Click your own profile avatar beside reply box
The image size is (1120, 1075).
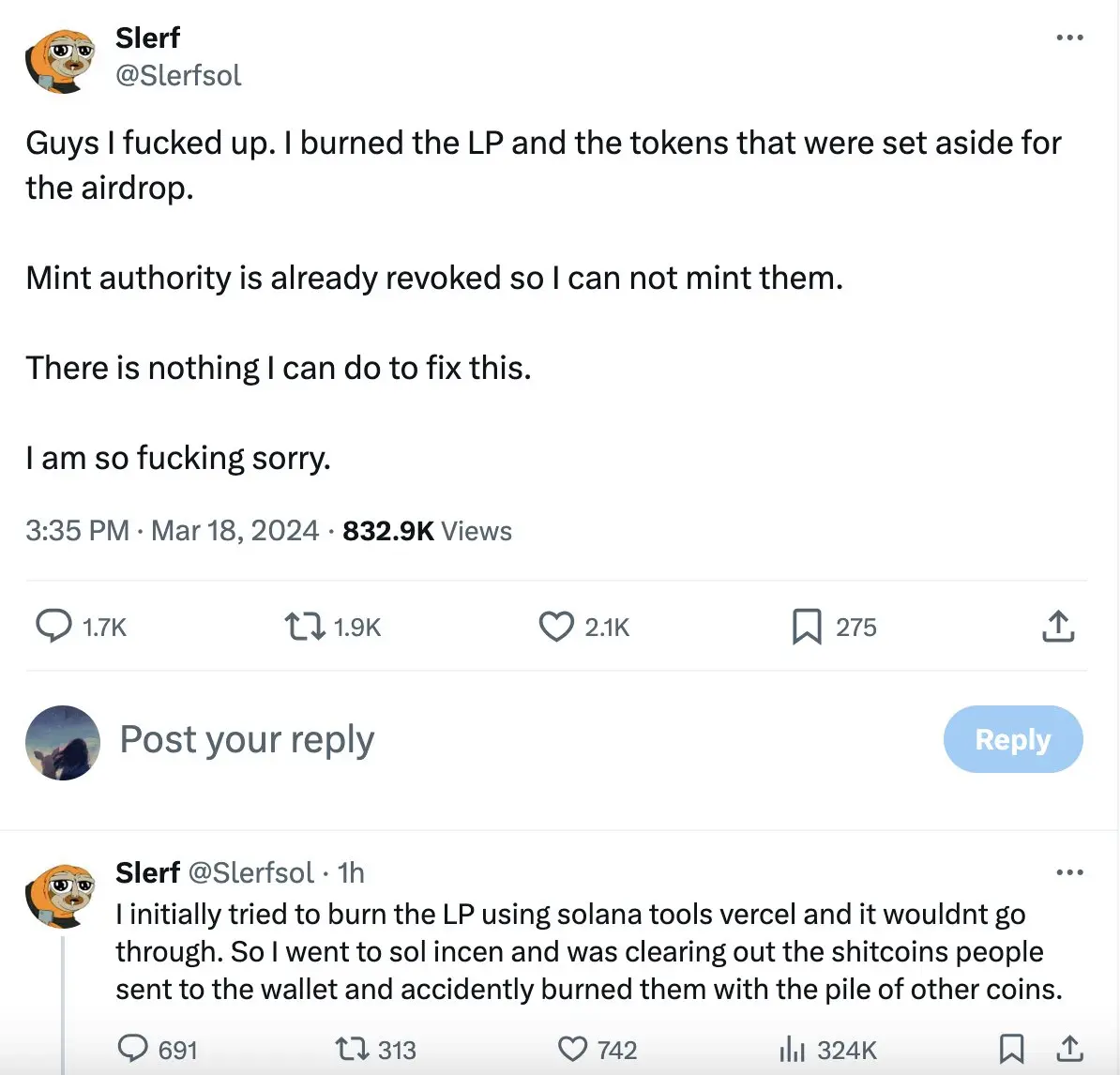(62, 742)
